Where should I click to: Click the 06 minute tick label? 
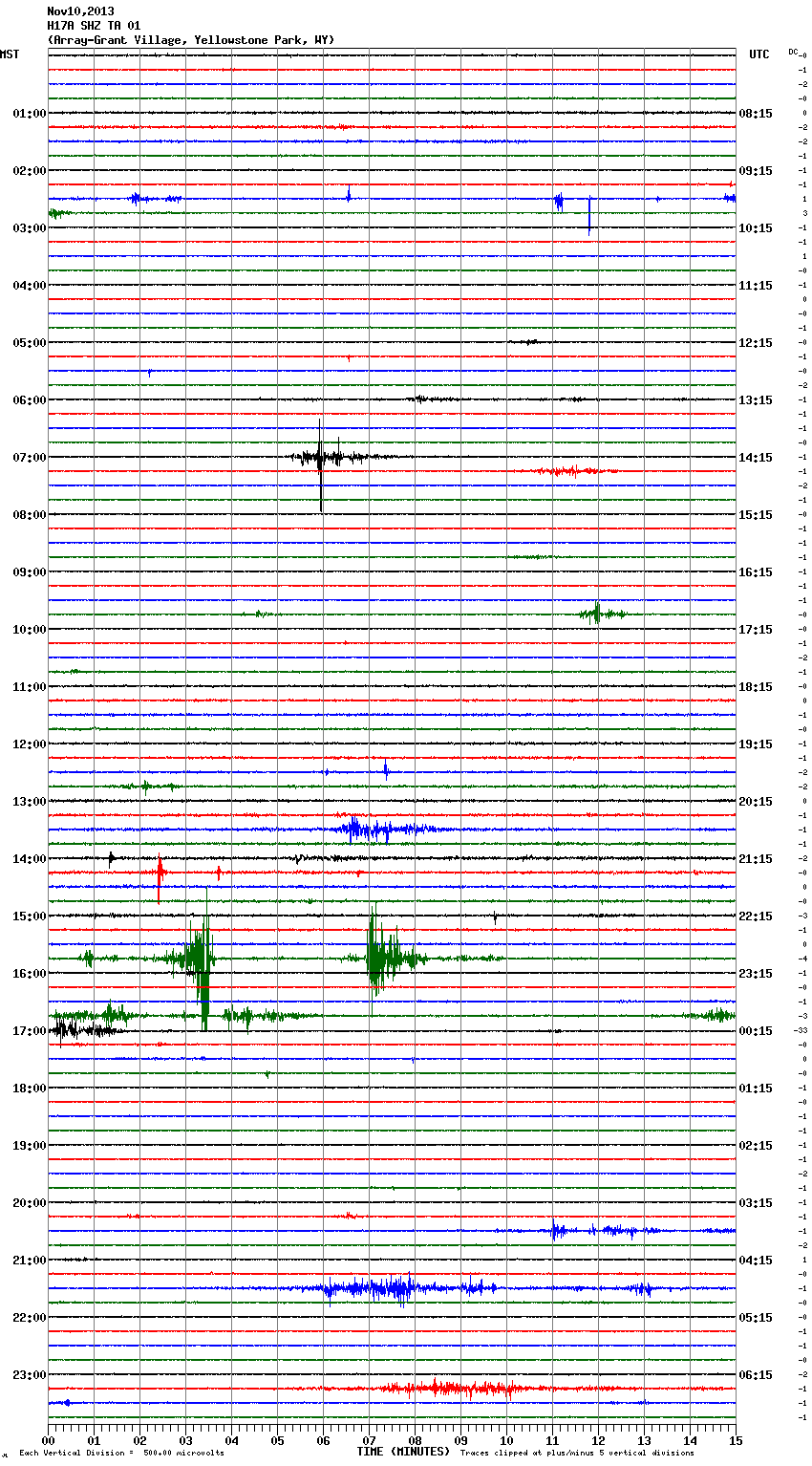323,1439
